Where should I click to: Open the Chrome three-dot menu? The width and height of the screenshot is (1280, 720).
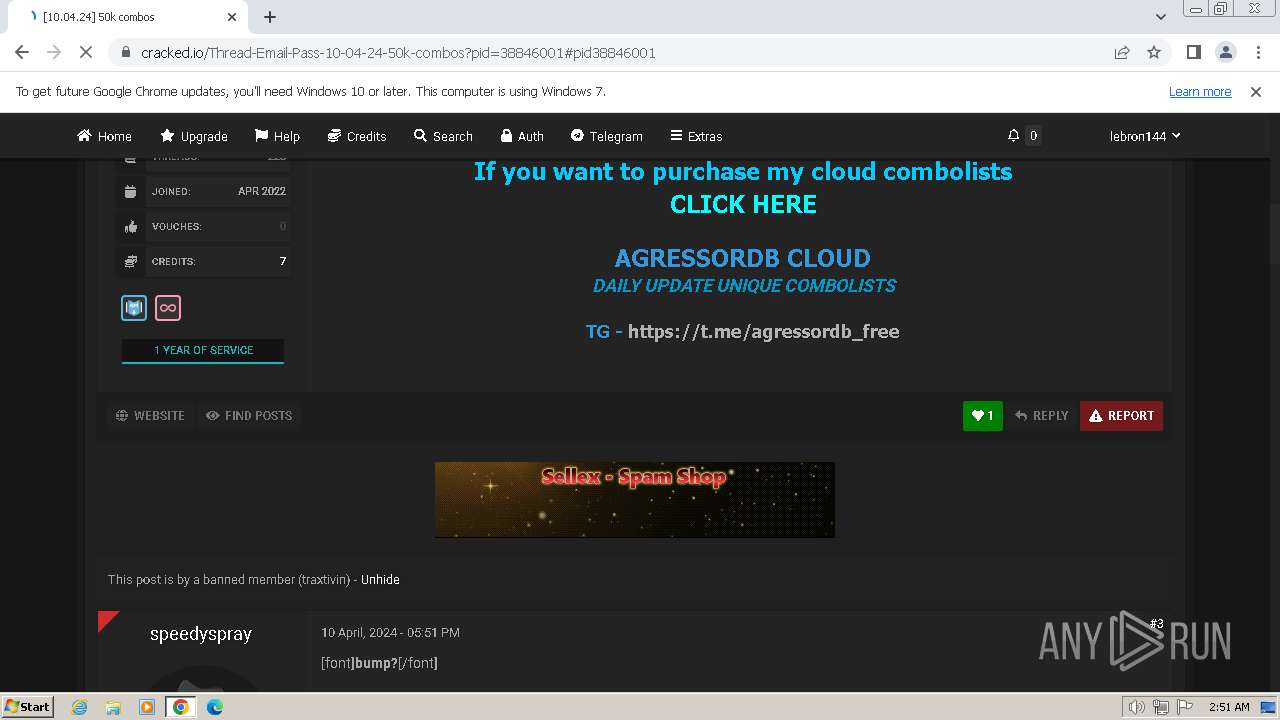[x=1256, y=52]
